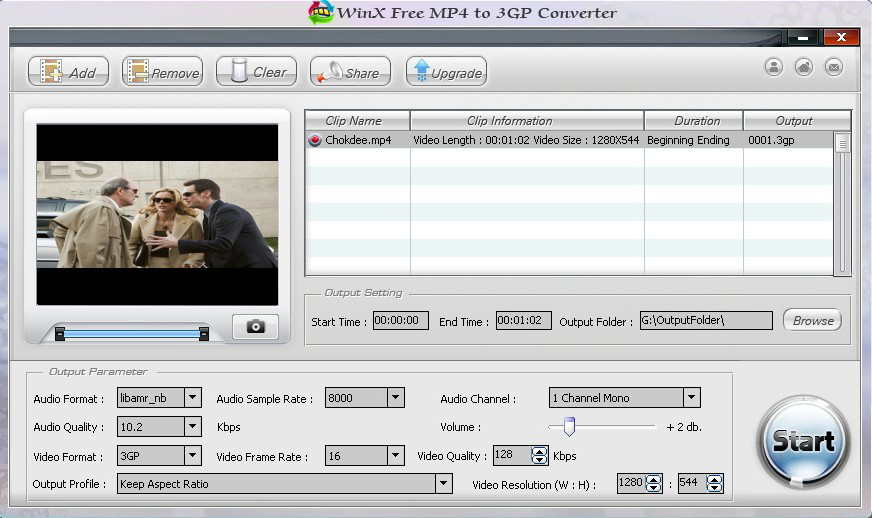872x518 pixels.
Task: Click the Start Time field
Action: (400, 320)
